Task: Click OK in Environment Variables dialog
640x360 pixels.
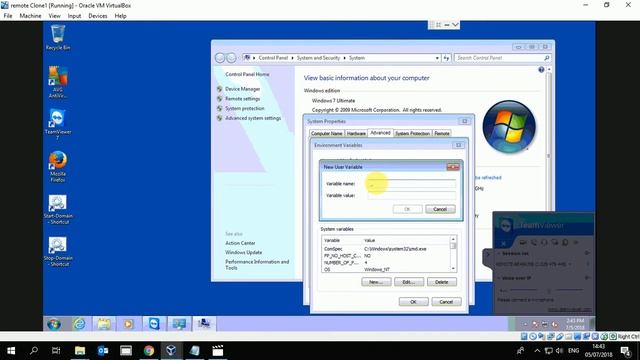Action: [x=413, y=302]
